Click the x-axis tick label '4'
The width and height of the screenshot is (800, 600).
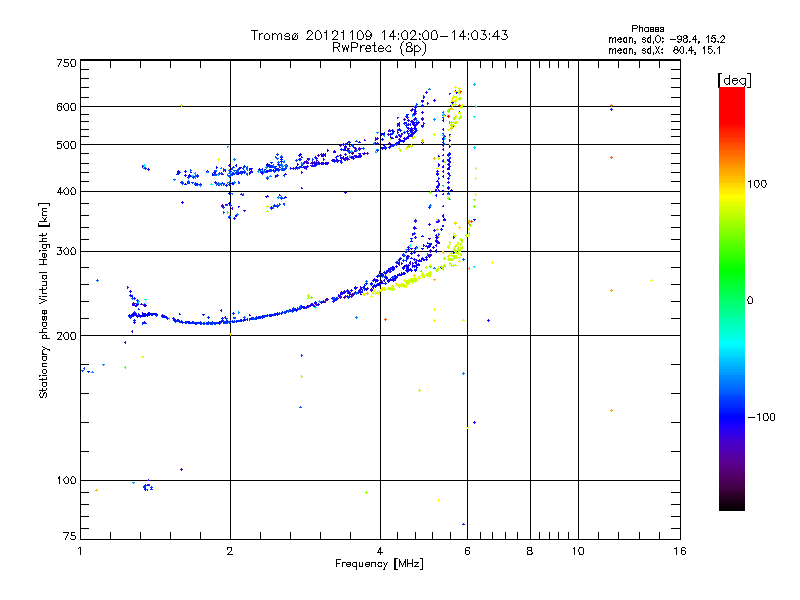pos(380,551)
